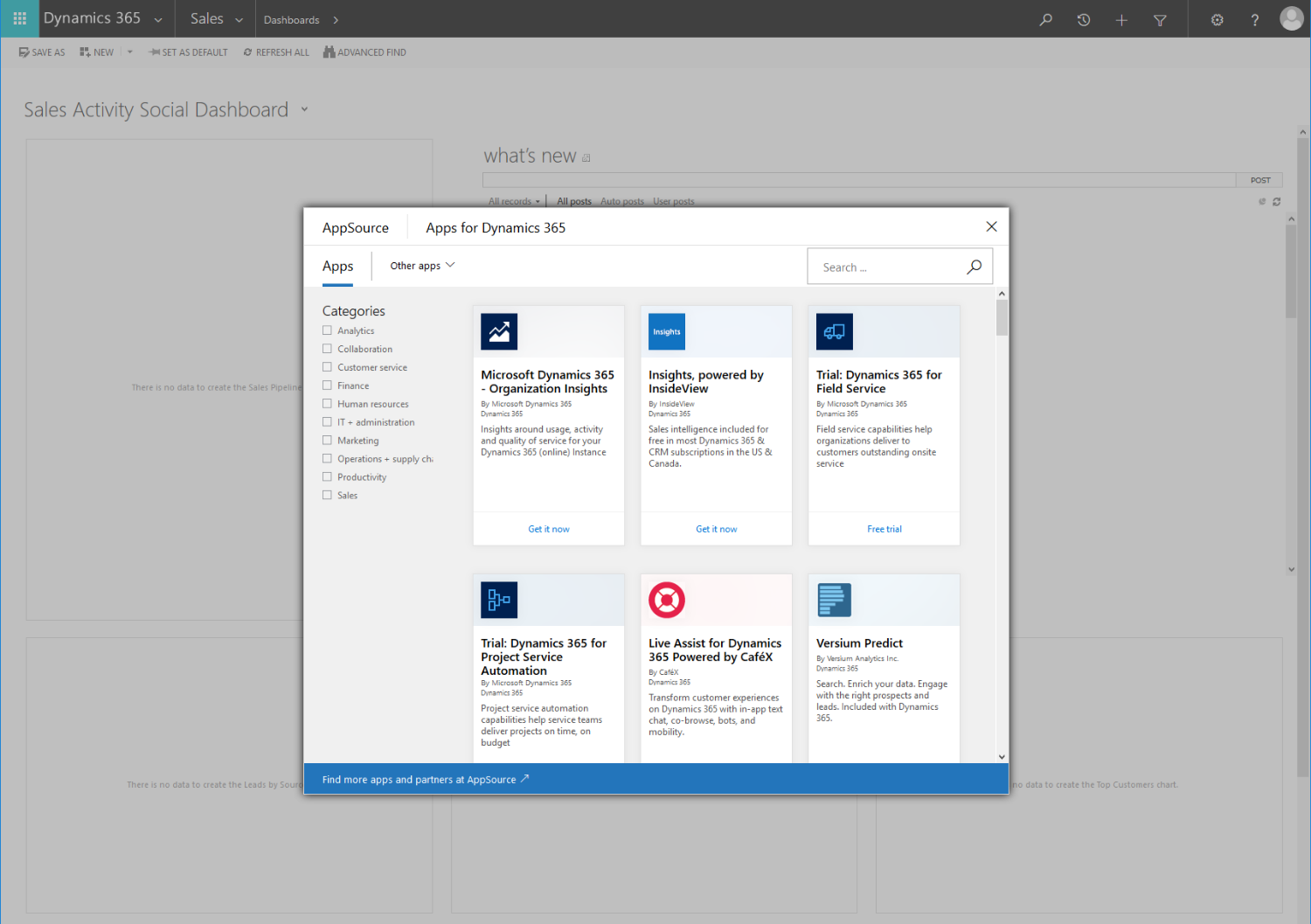Click Free trial for Field Service
Viewport: 1311px width, 924px height.
coord(884,529)
